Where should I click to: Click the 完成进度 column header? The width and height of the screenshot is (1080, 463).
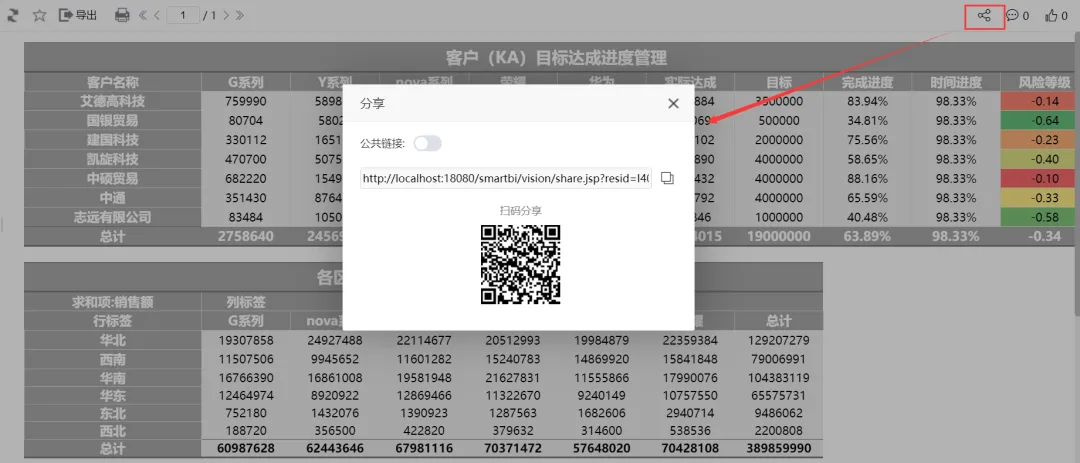coord(867,82)
